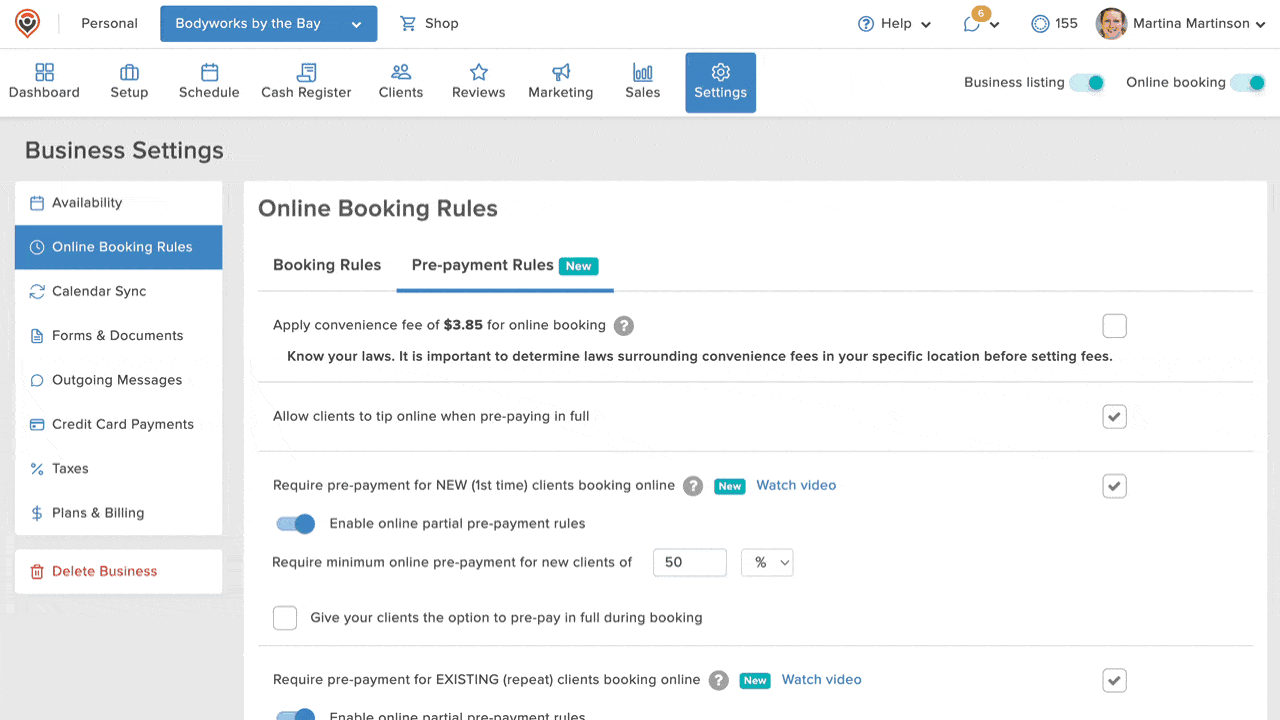1280x720 pixels.
Task: Click the Shop cart icon
Action: coord(408,23)
